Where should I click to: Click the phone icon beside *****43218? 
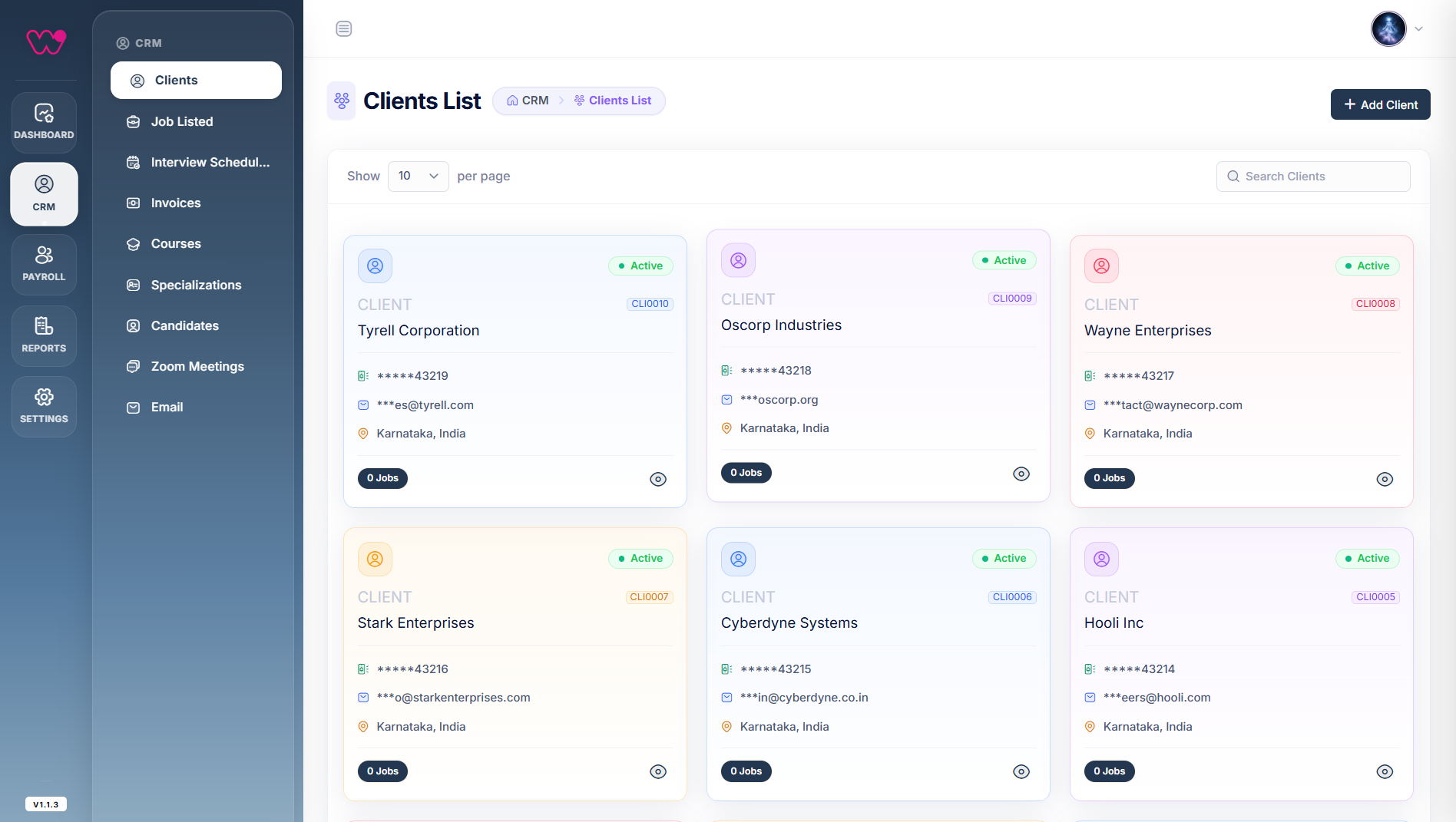tap(726, 371)
